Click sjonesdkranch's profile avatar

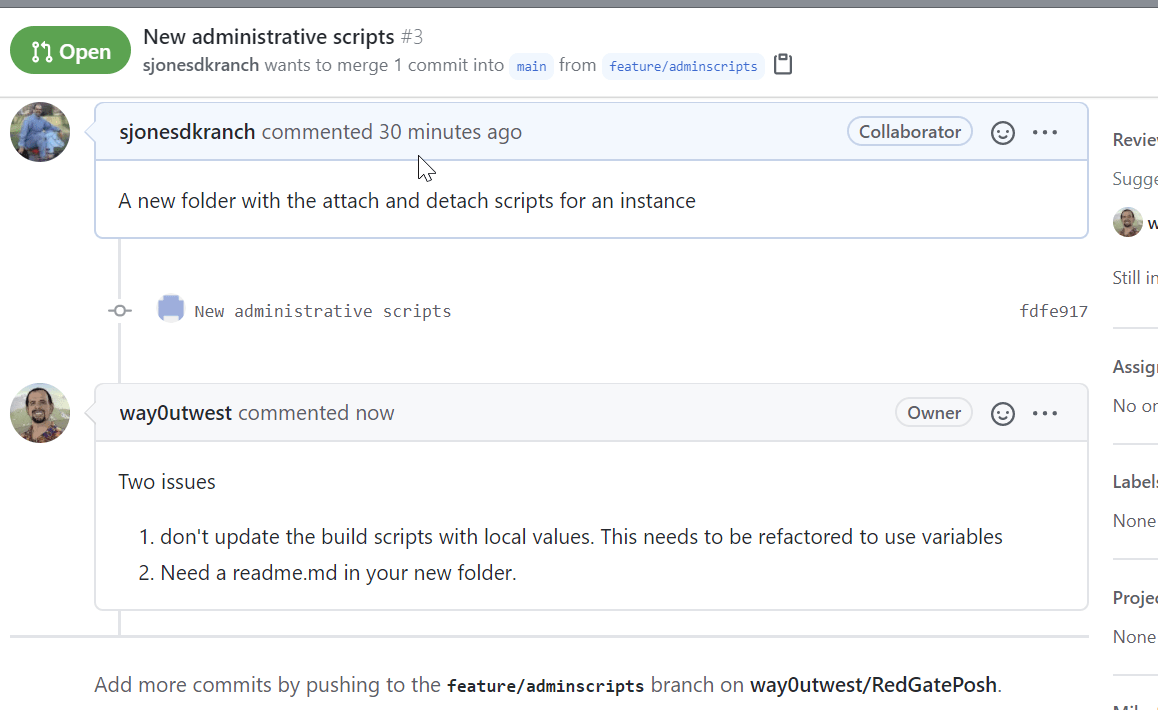pyautogui.click(x=40, y=132)
